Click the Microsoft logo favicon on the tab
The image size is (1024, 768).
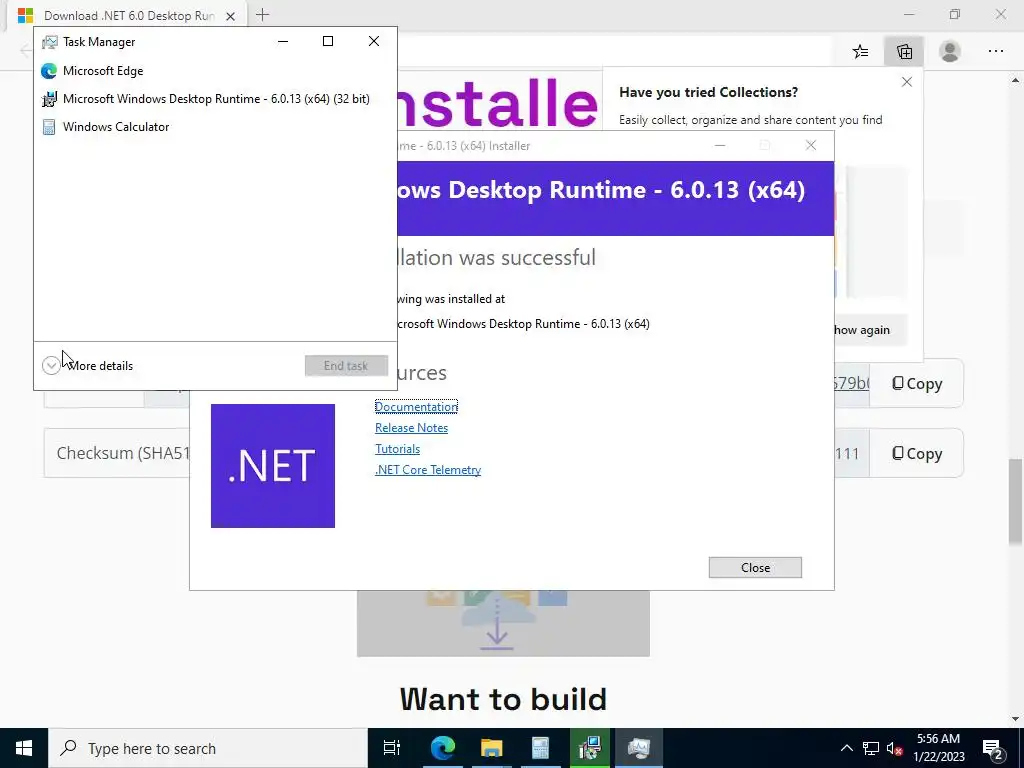click(25, 15)
